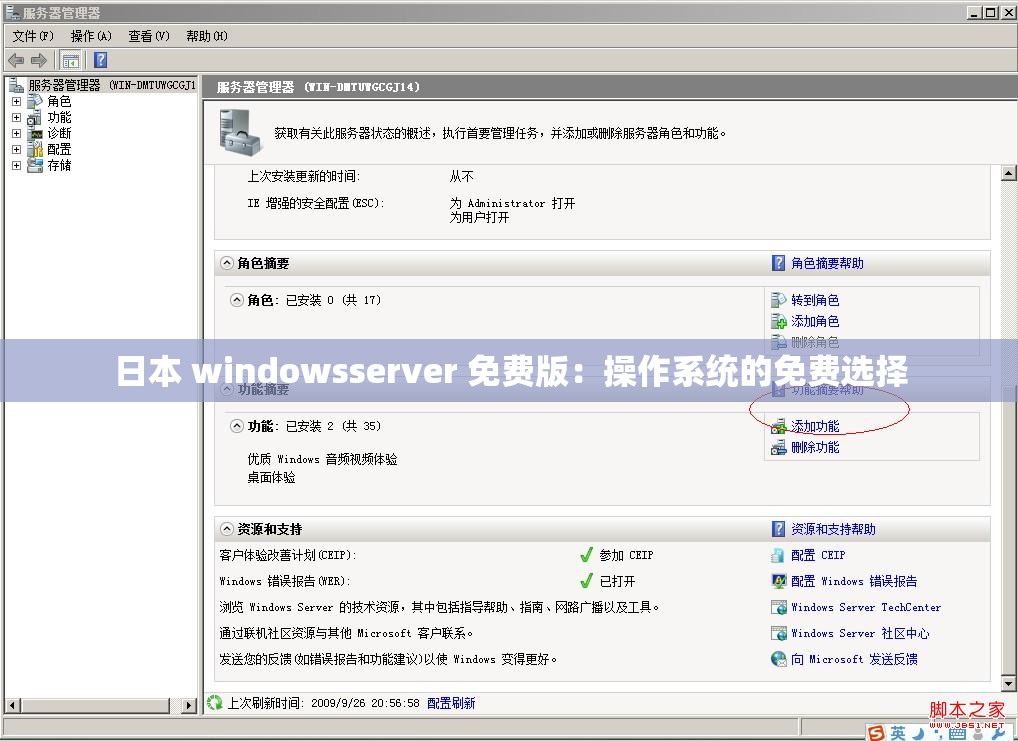Image resolution: width=1018 pixels, height=741 pixels.
Task: Click the Windows Server 社区中心 icon
Action: point(778,633)
